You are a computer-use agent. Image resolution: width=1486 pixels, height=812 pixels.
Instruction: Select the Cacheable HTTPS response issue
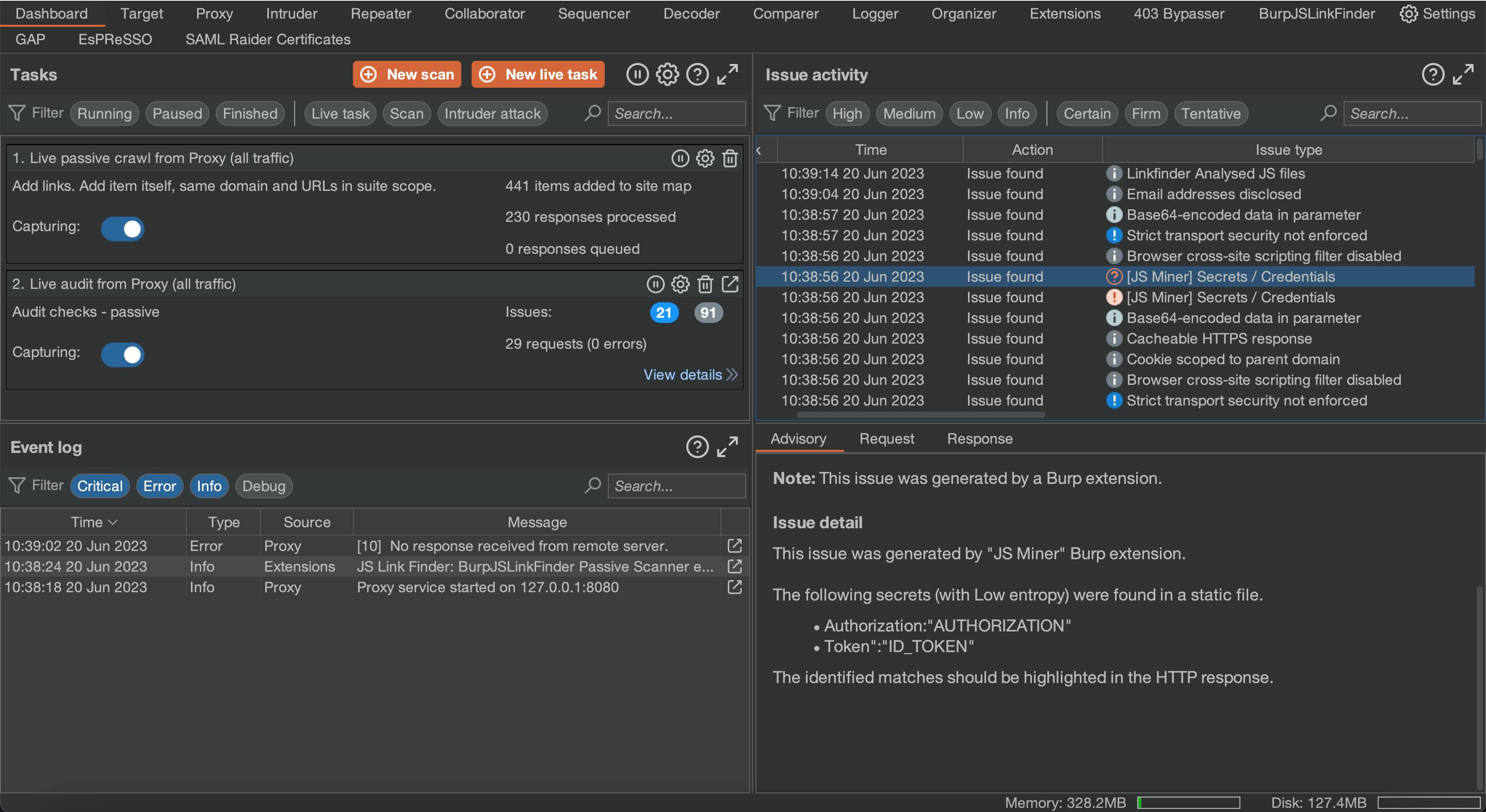tap(1115, 338)
